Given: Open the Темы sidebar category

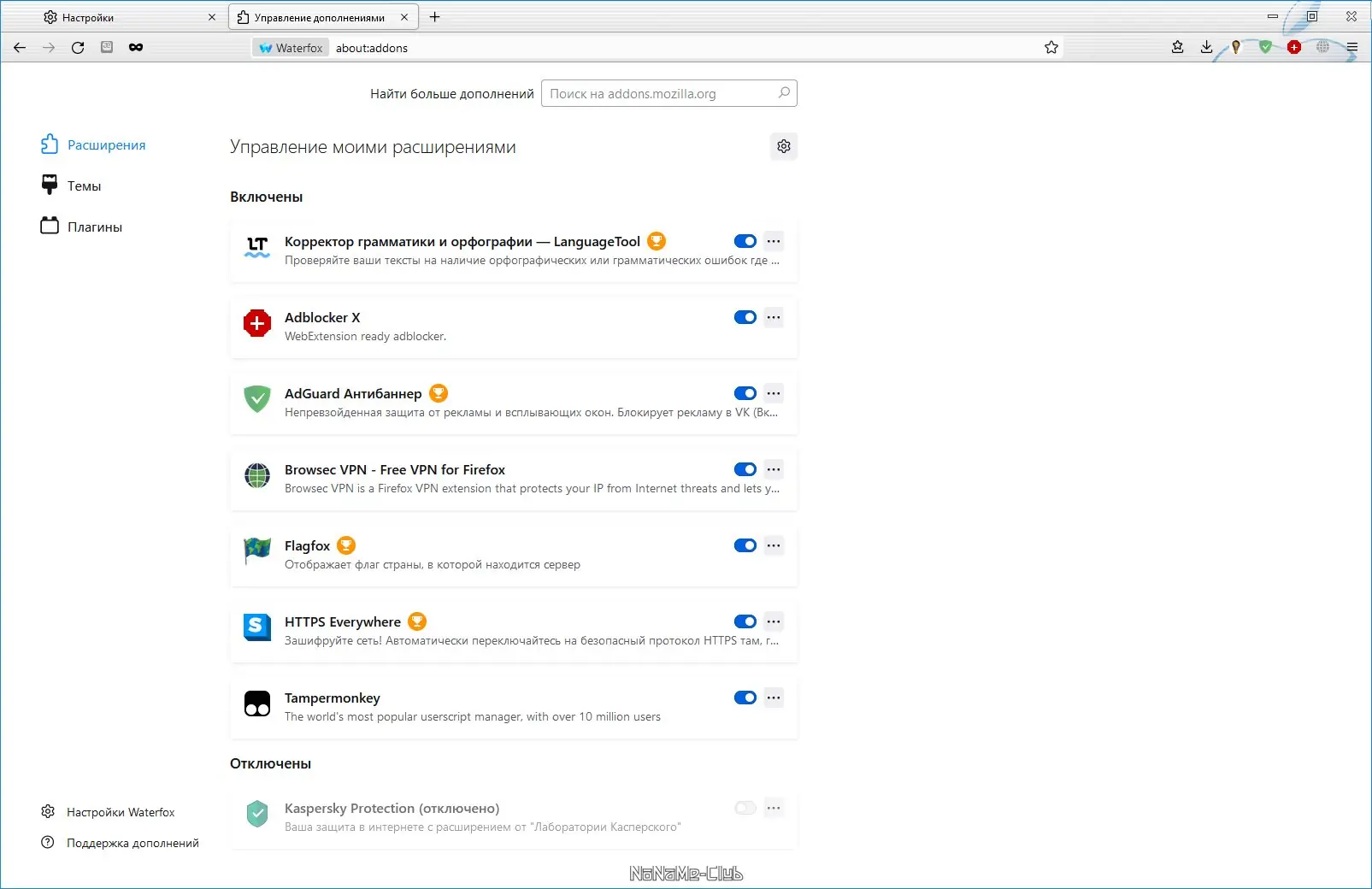Looking at the screenshot, I should 71,185.
